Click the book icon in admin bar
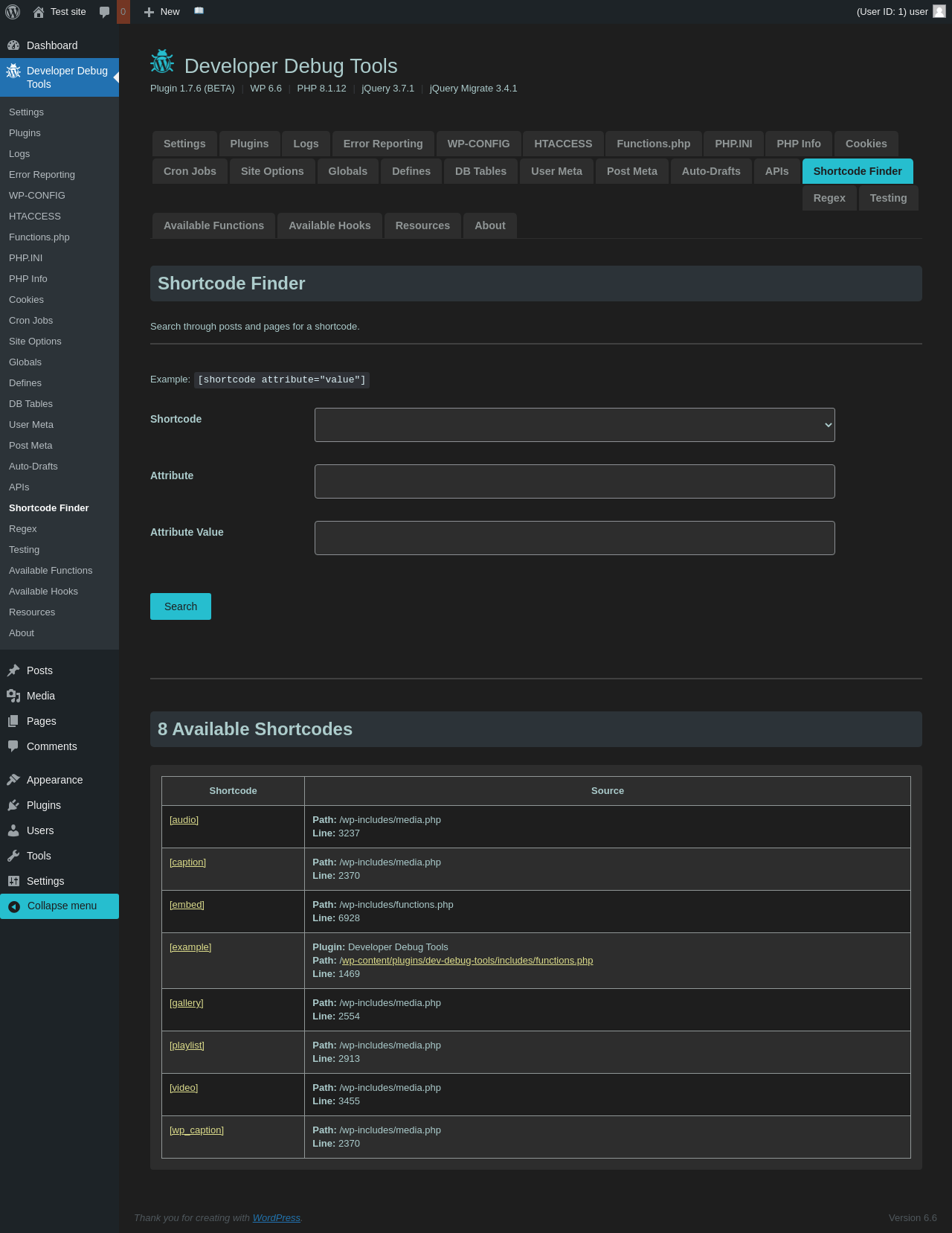The image size is (952, 1233). point(199,11)
